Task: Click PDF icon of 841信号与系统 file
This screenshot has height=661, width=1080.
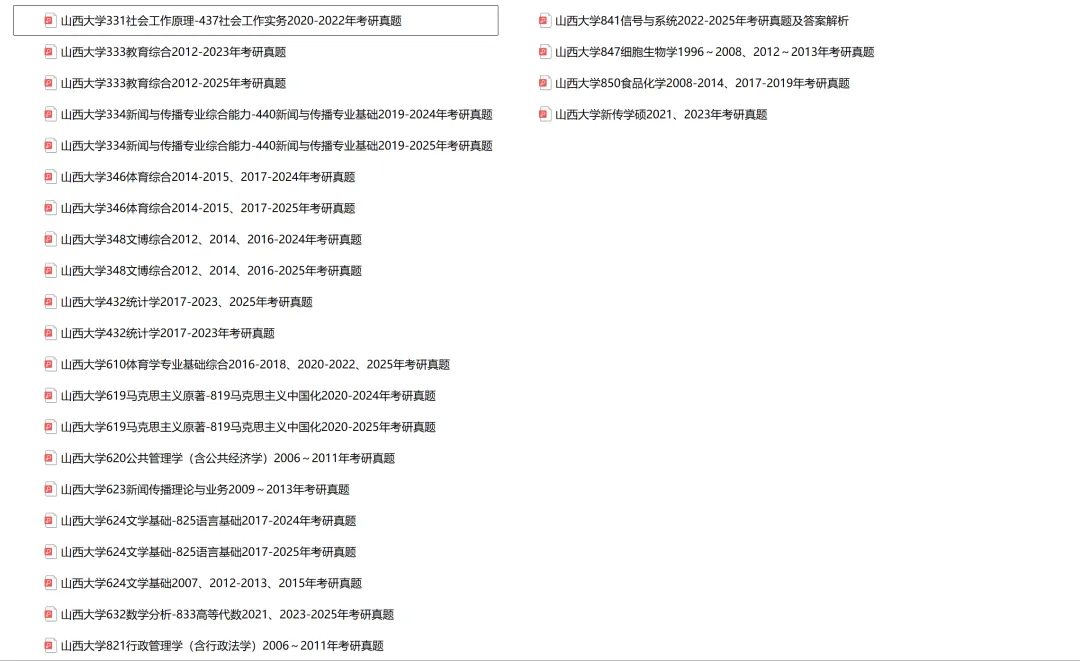Action: [545, 21]
